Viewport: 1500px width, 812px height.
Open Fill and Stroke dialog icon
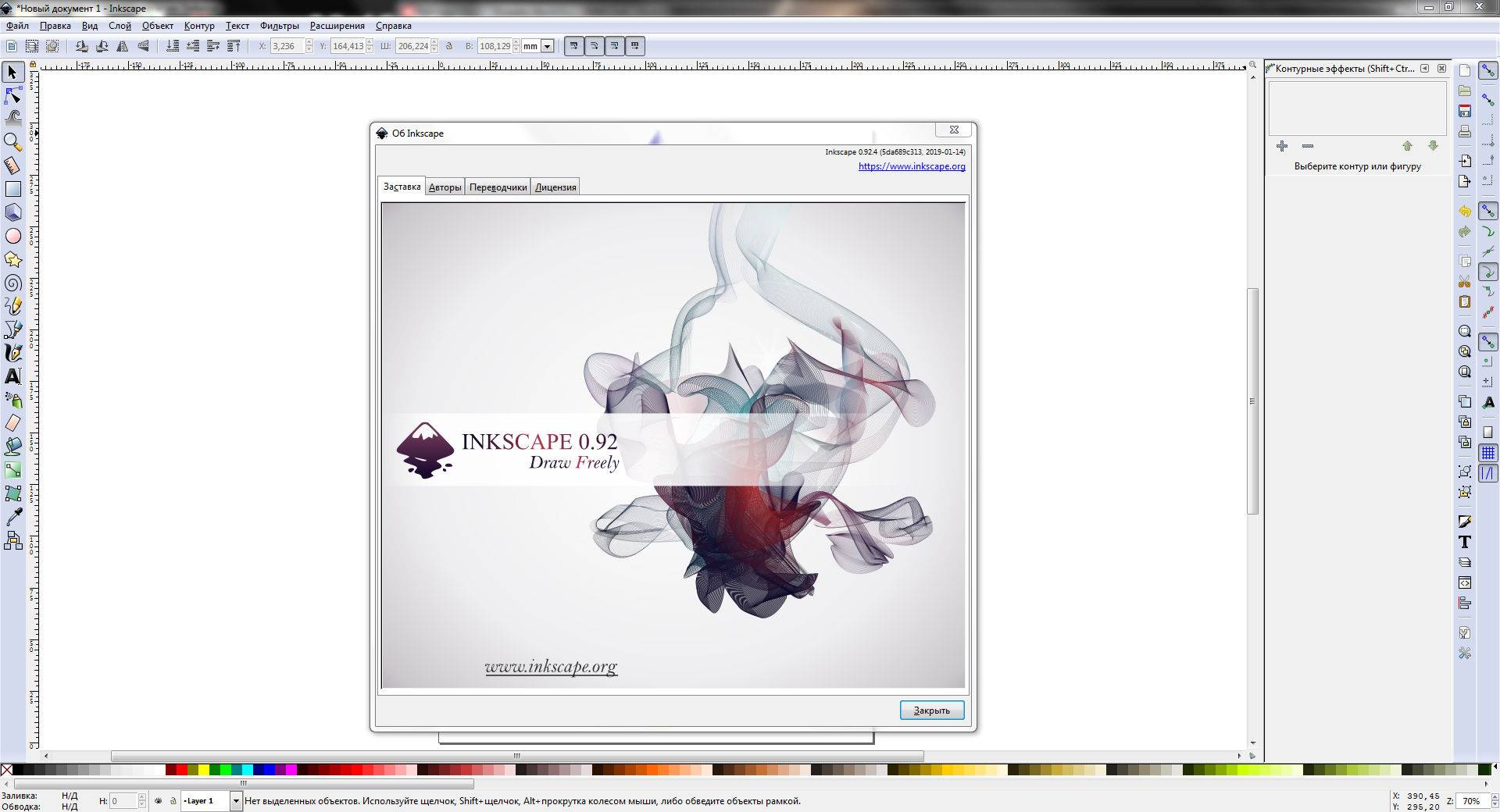1465,522
